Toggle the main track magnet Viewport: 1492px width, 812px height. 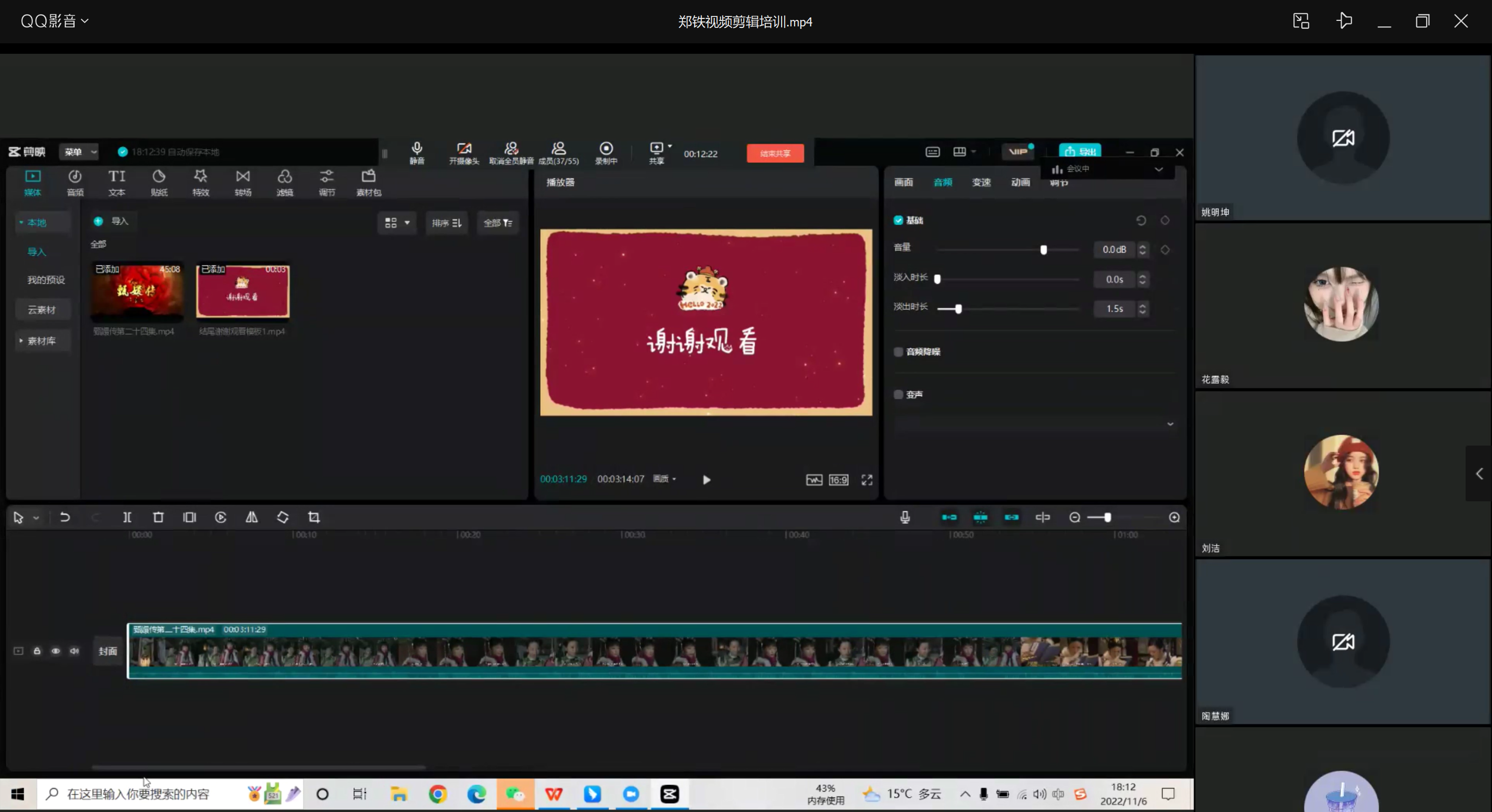[x=949, y=517]
